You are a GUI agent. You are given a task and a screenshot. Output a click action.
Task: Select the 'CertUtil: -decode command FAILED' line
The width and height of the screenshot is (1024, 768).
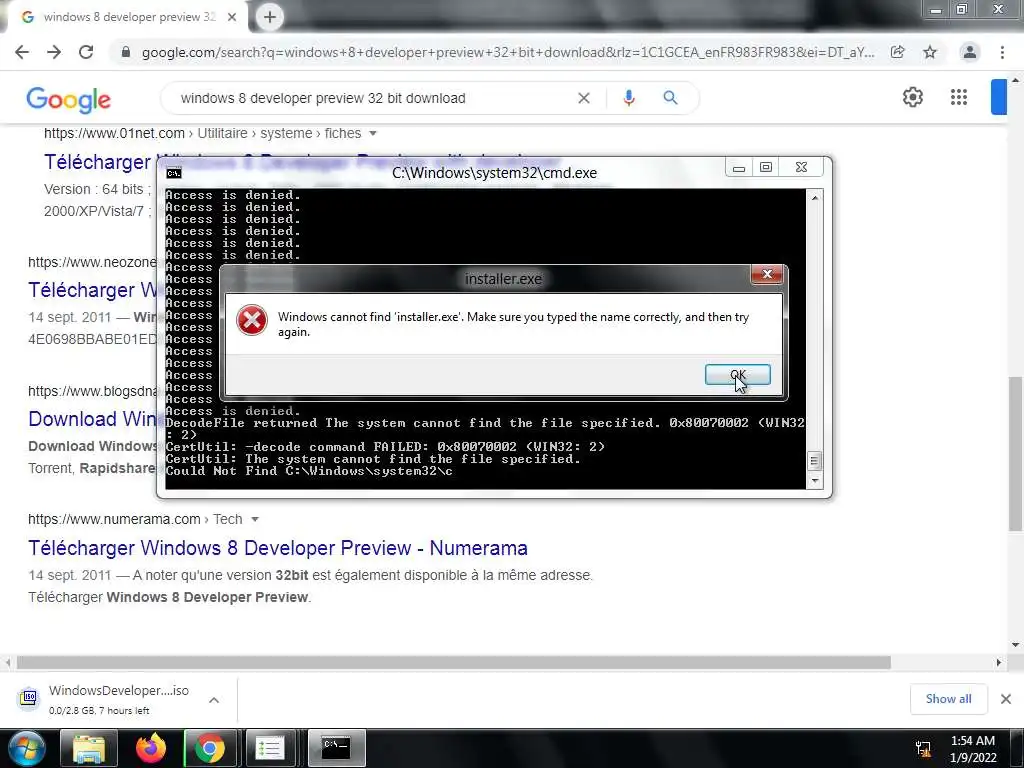pyautogui.click(x=385, y=447)
